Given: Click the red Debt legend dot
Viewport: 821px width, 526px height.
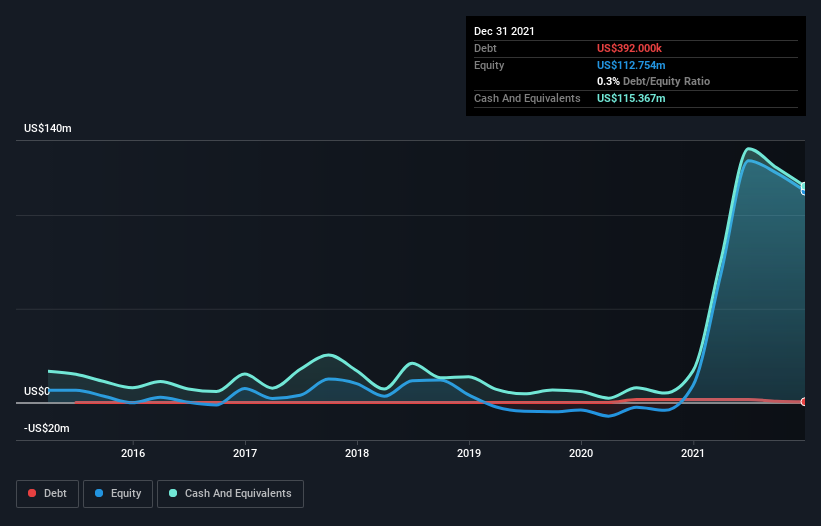Looking at the screenshot, I should [x=32, y=493].
